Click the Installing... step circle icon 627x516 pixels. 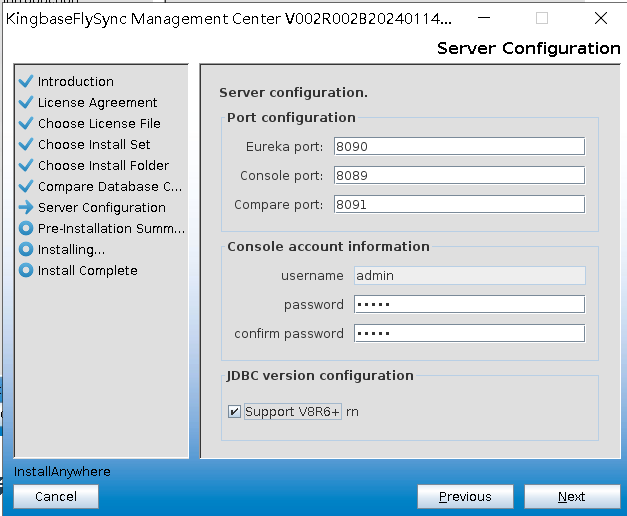point(26,249)
